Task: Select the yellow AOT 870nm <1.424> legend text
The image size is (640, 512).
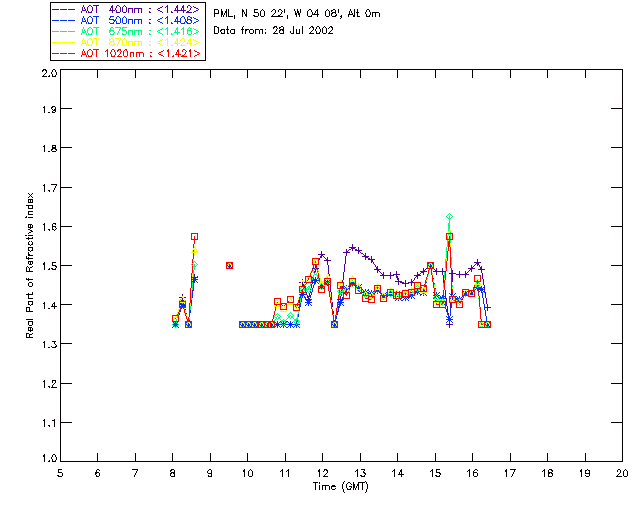Action: [x=140, y=42]
